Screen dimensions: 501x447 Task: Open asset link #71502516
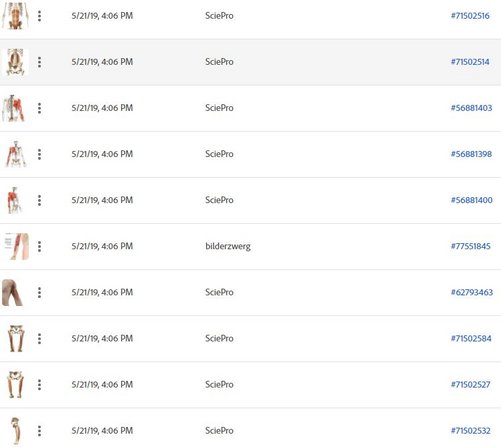(x=470, y=16)
